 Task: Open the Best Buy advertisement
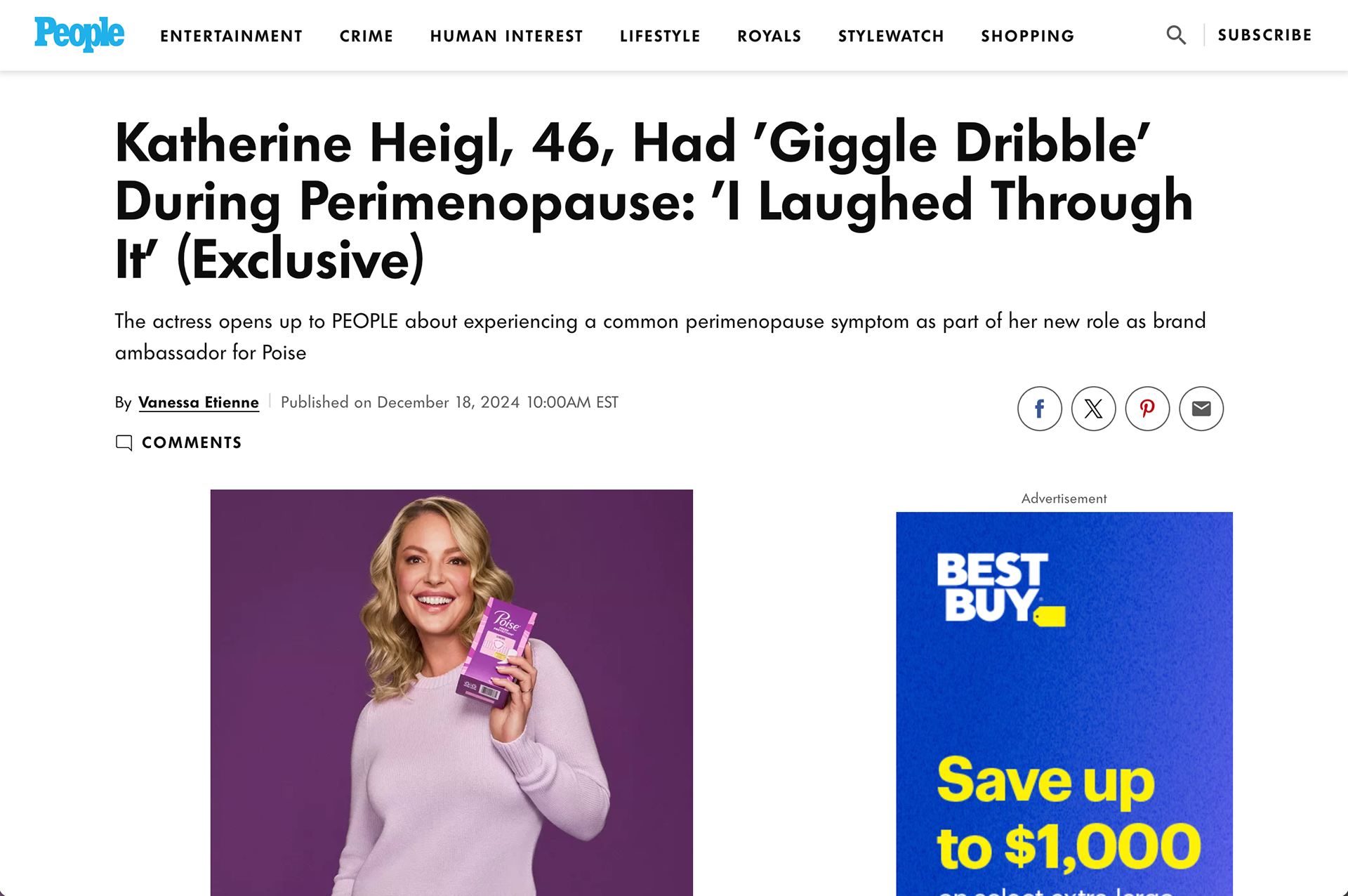point(1064,704)
